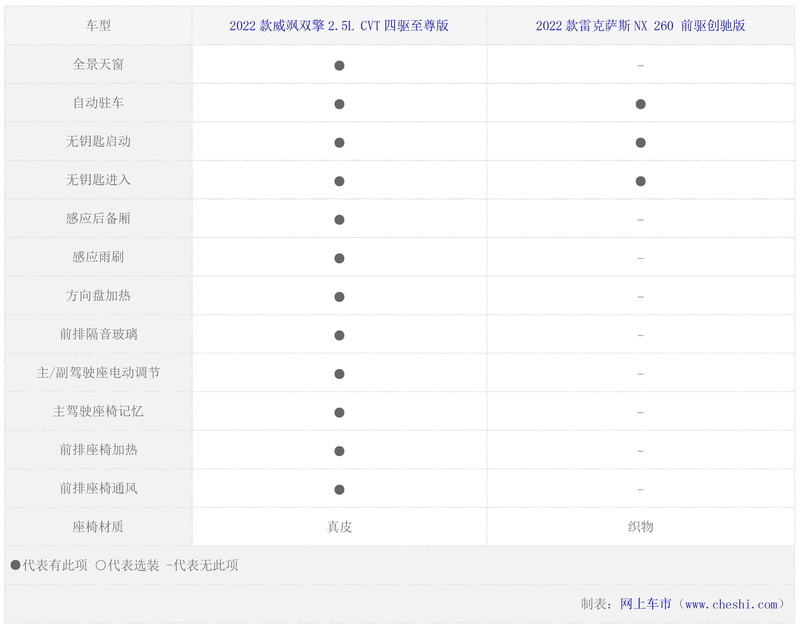Click the 前排座椅加热 dash for 雷克萨斯 NX 260

point(640,451)
